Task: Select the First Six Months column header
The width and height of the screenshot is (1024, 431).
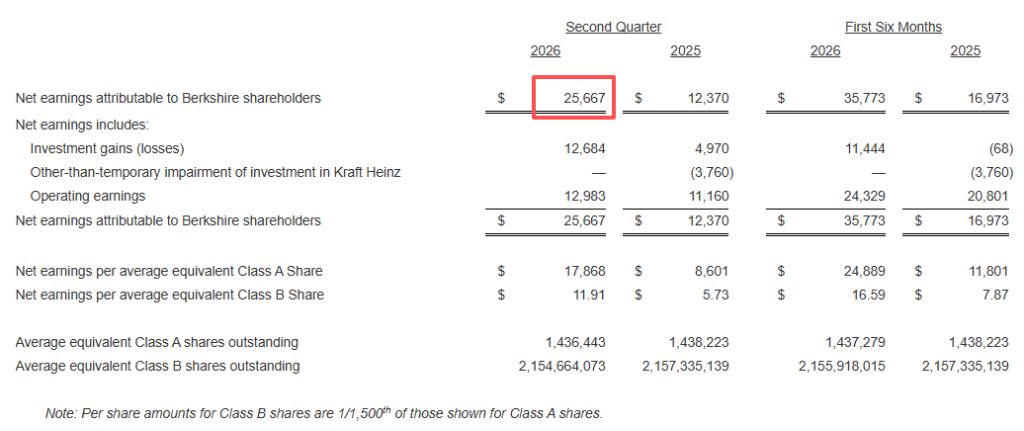Action: pos(893,27)
